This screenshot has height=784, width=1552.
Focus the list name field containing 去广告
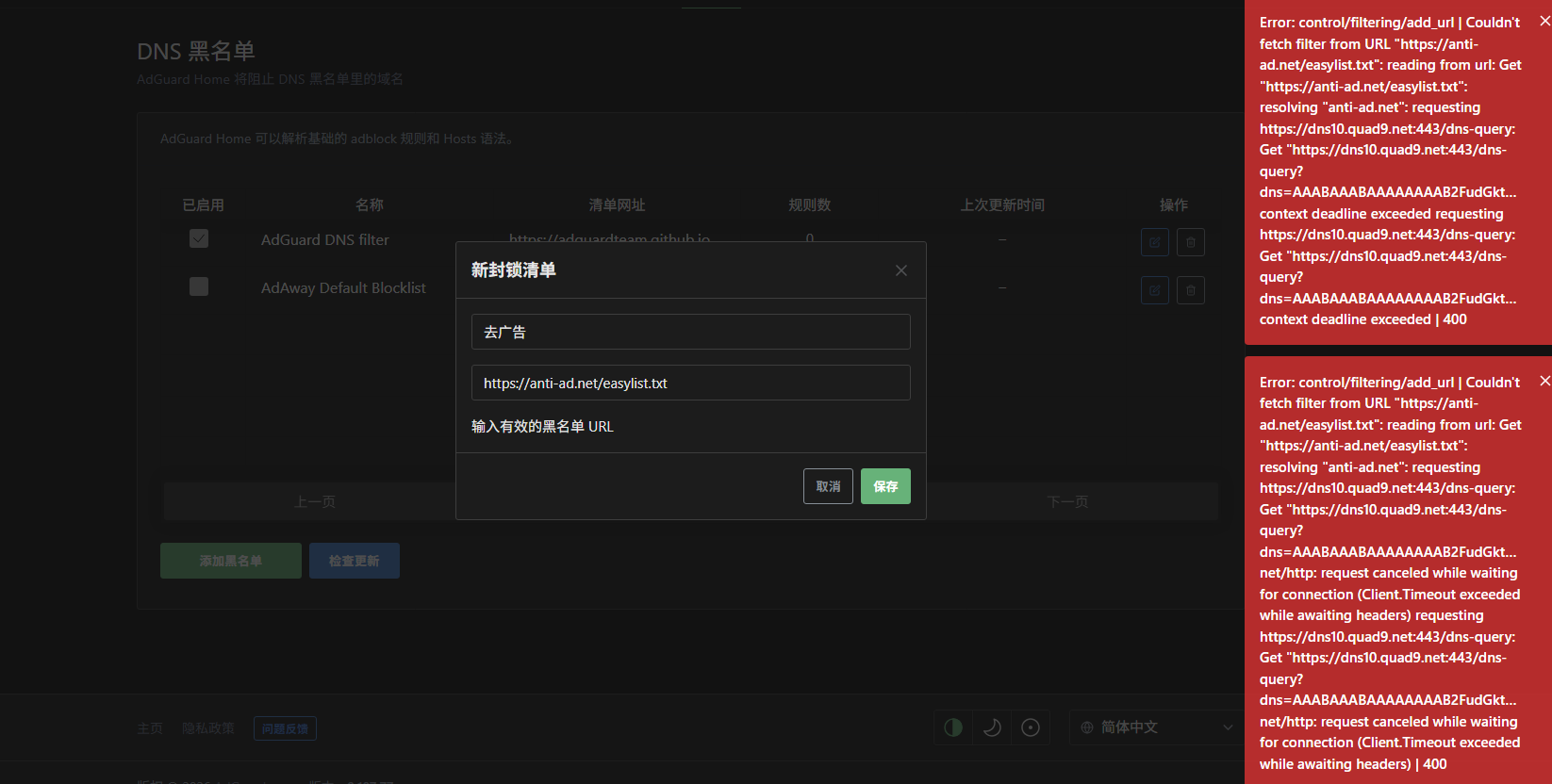(691, 332)
